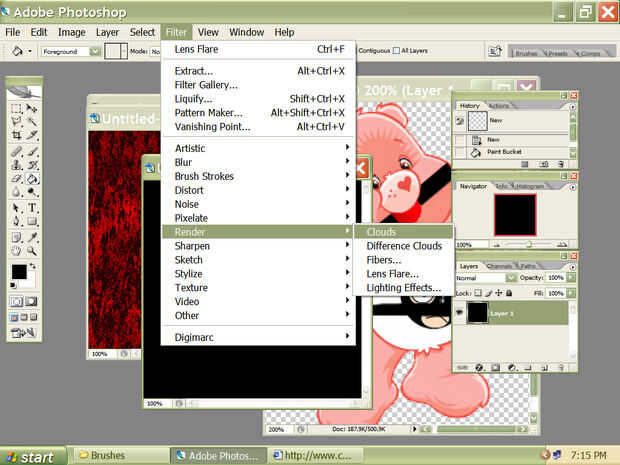Select the Hand tool
The width and height of the screenshot is (620, 465).
point(16,251)
